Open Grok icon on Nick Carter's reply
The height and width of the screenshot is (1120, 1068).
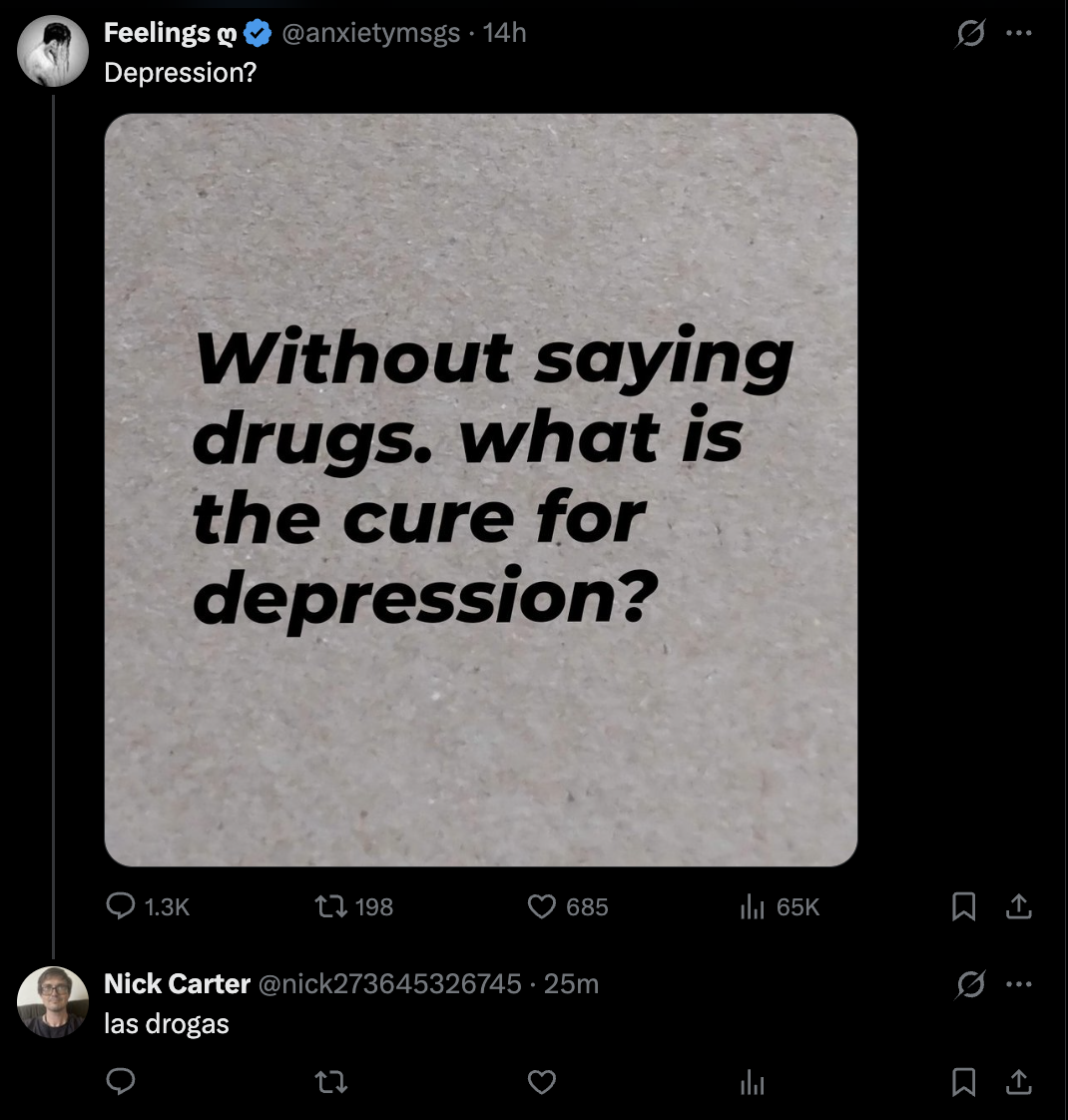pos(967,985)
